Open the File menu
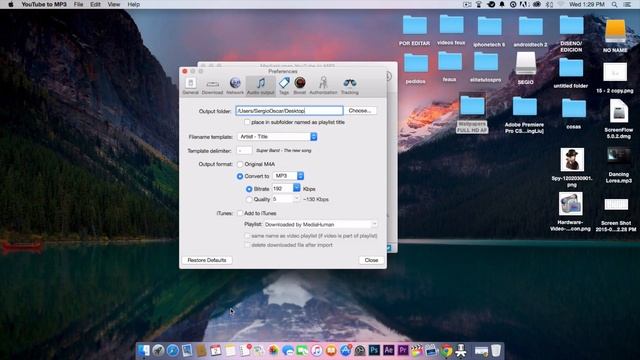Viewport: 640px width, 360px height. (78, 4)
